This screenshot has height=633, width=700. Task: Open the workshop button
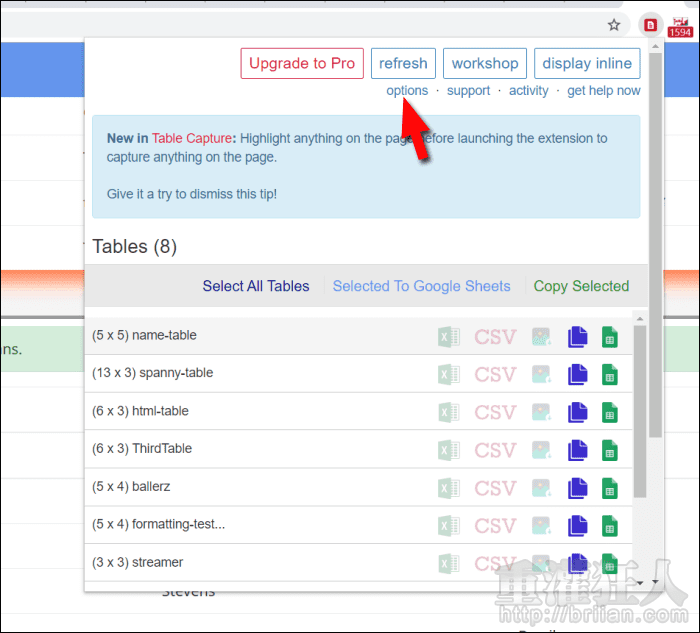485,63
